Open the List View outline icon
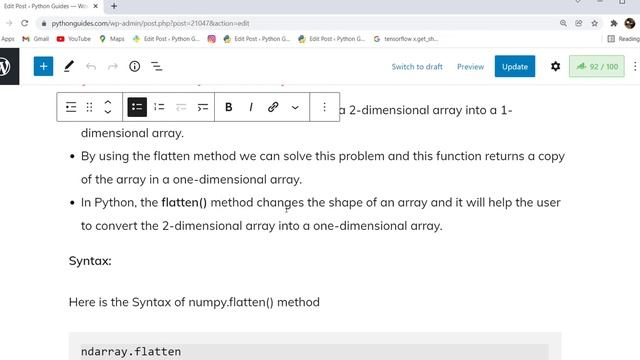Image resolution: width=640 pixels, height=360 pixels. (x=157, y=67)
